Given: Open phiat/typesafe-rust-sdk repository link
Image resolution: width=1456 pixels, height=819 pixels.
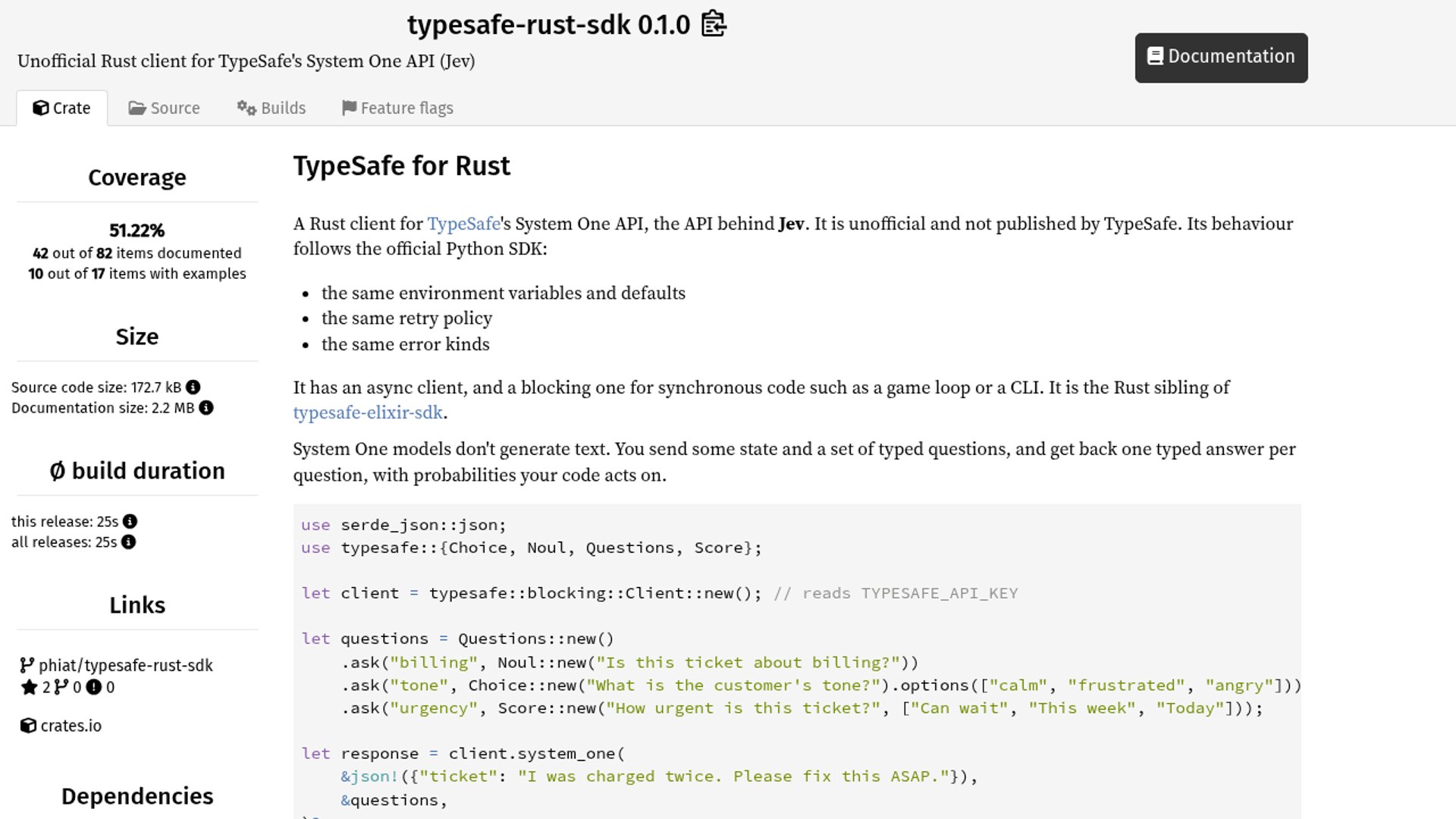Looking at the screenshot, I should [117, 666].
